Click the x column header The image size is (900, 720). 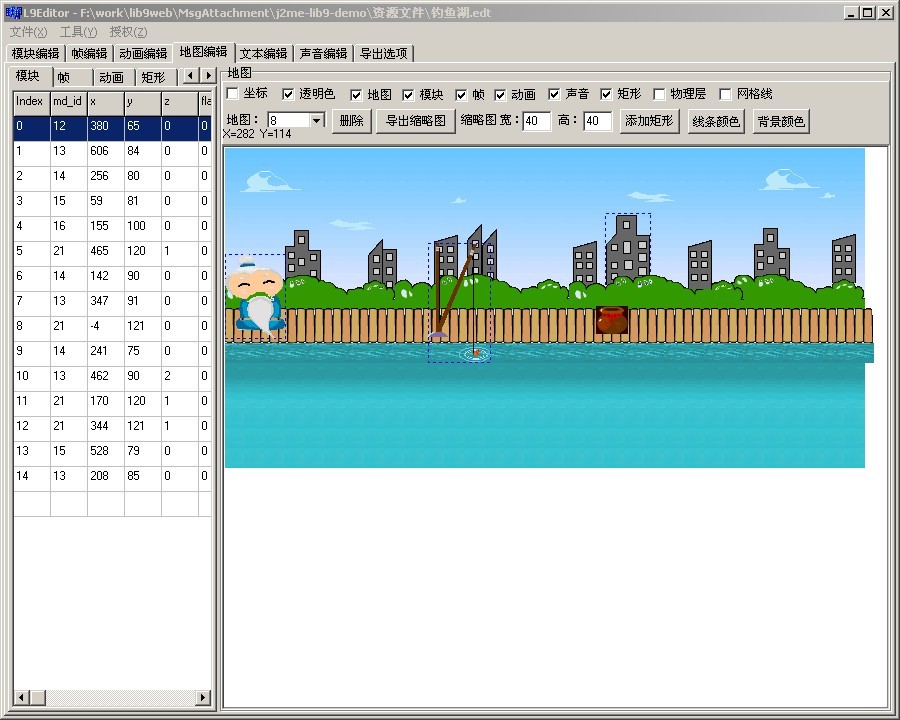click(106, 102)
